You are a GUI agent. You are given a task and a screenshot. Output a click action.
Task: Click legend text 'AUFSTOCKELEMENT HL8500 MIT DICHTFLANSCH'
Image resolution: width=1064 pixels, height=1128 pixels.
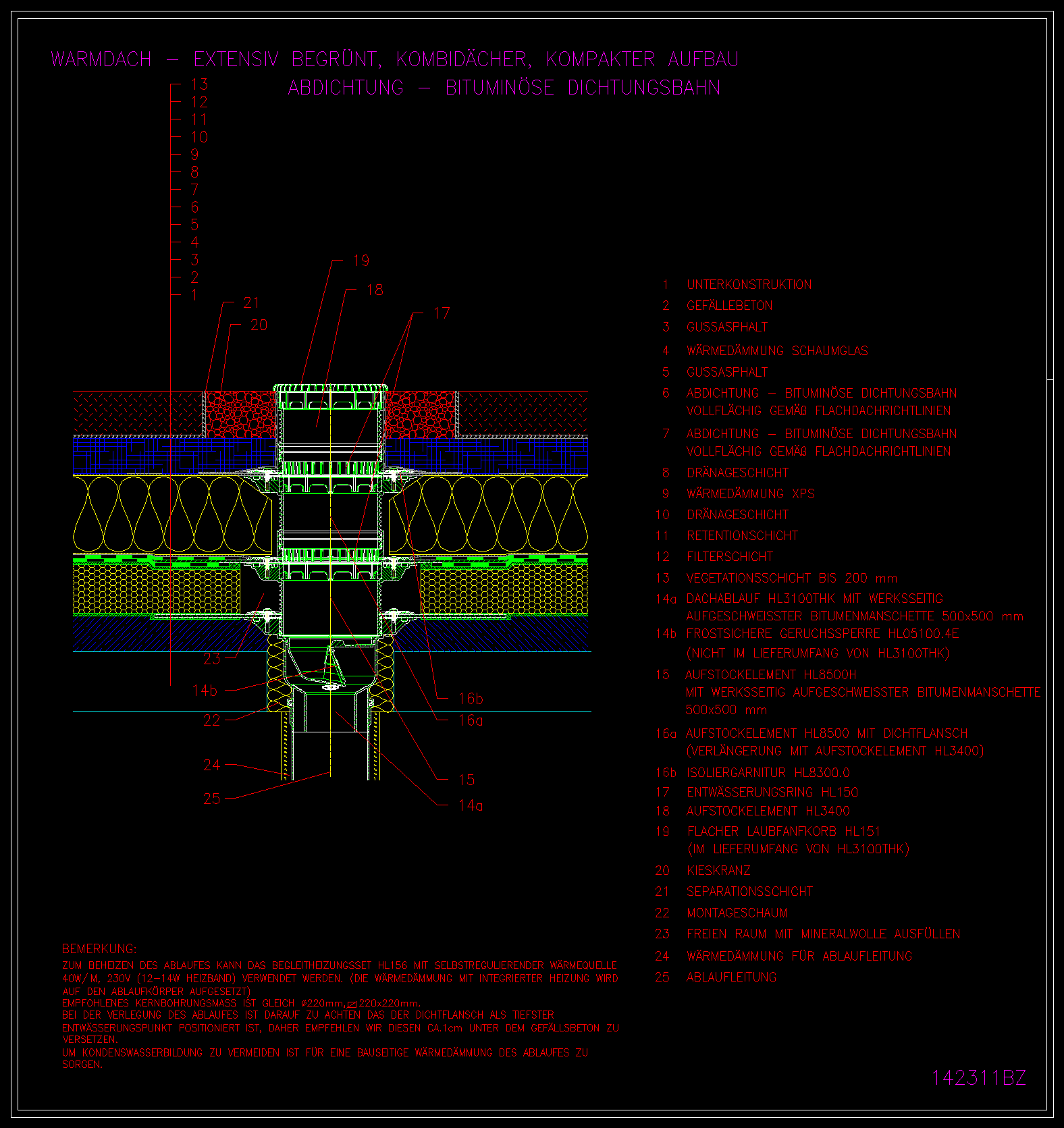click(826, 733)
